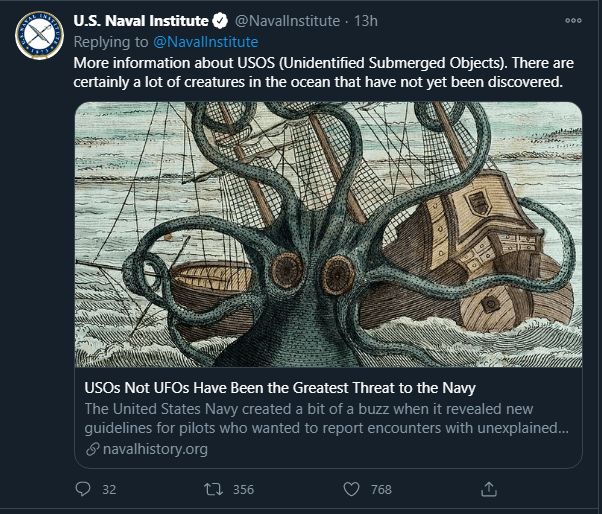The image size is (602, 514).
Task: Click the reply speech bubble icon
Action: (83, 489)
